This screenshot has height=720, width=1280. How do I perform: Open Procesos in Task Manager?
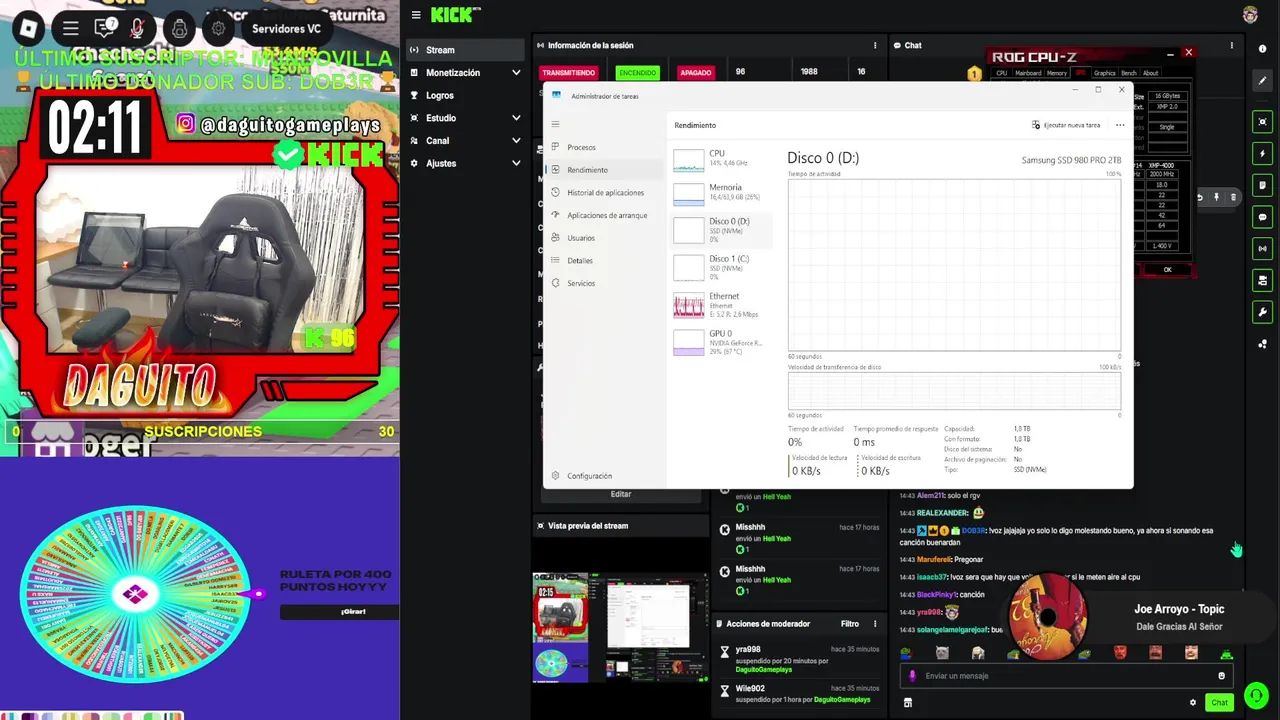click(605, 147)
